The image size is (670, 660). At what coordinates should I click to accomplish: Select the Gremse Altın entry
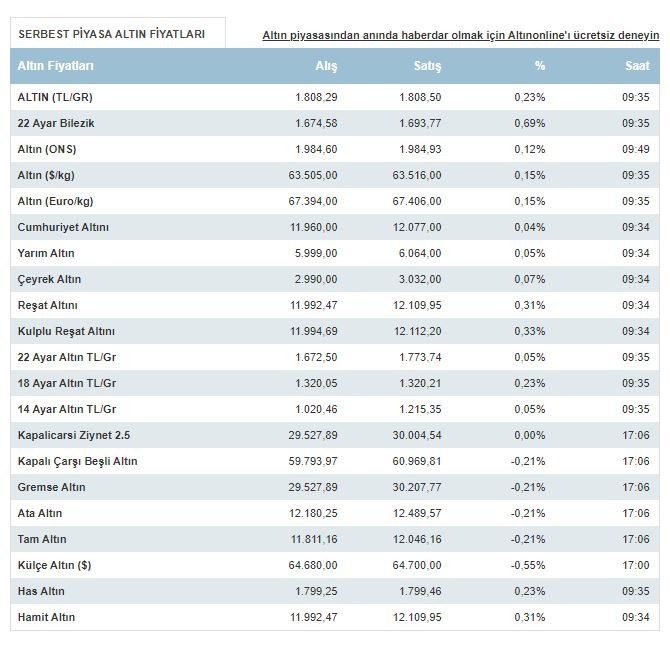point(52,487)
